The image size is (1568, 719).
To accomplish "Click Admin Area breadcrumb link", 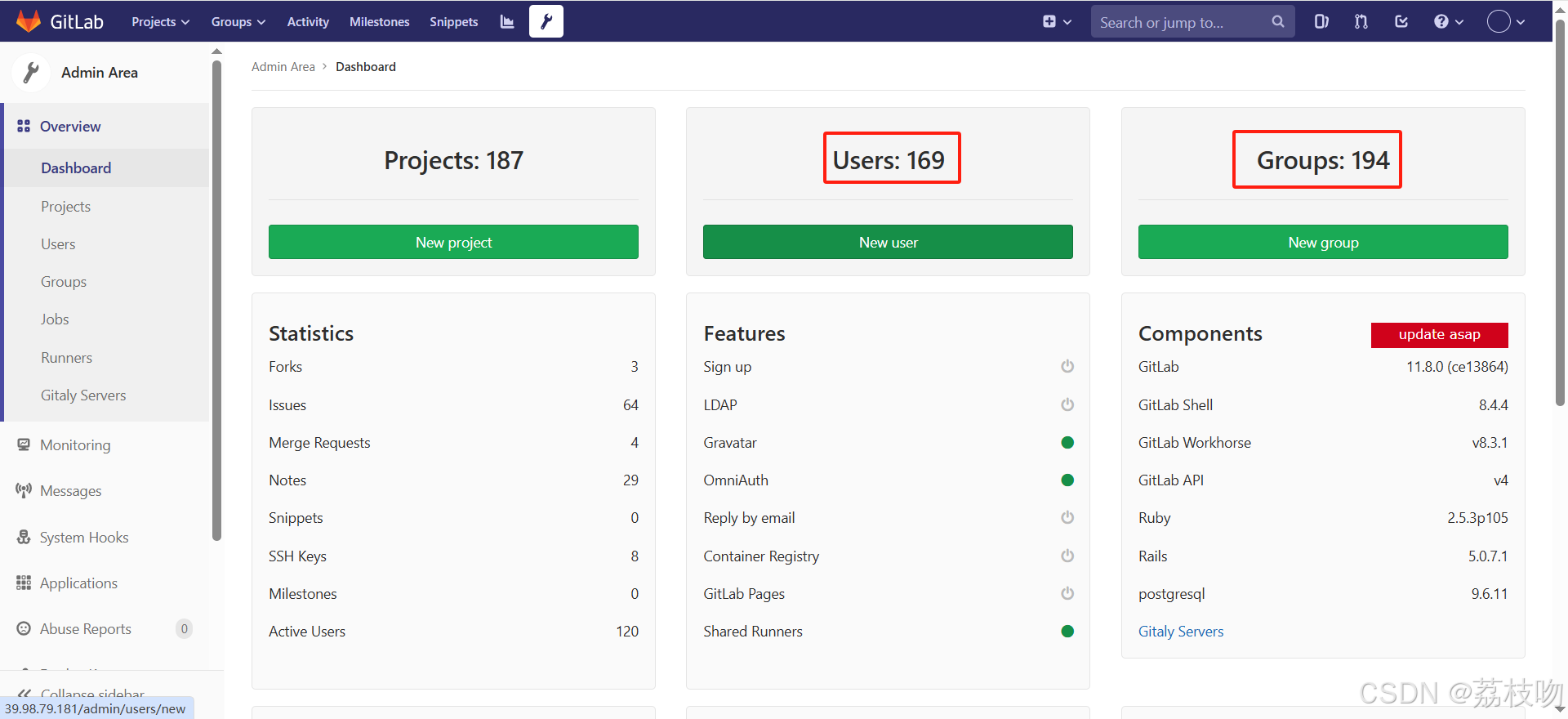I will coord(283,67).
